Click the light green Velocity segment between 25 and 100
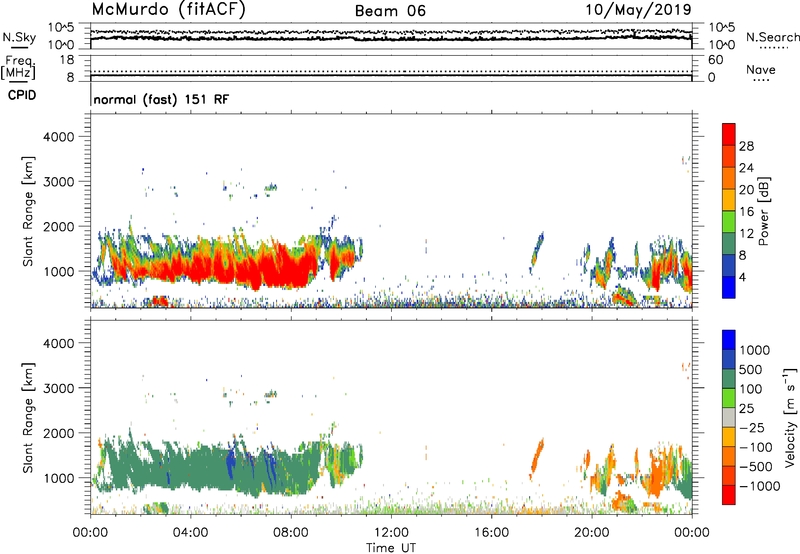800x554 pixels. click(729, 398)
